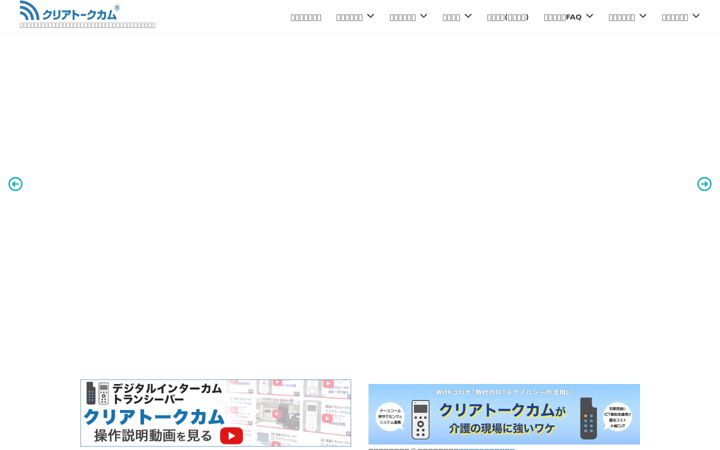This screenshot has width=720, height=450.
Task: Click the left speech bubble in care banner
Action: [x=390, y=416]
